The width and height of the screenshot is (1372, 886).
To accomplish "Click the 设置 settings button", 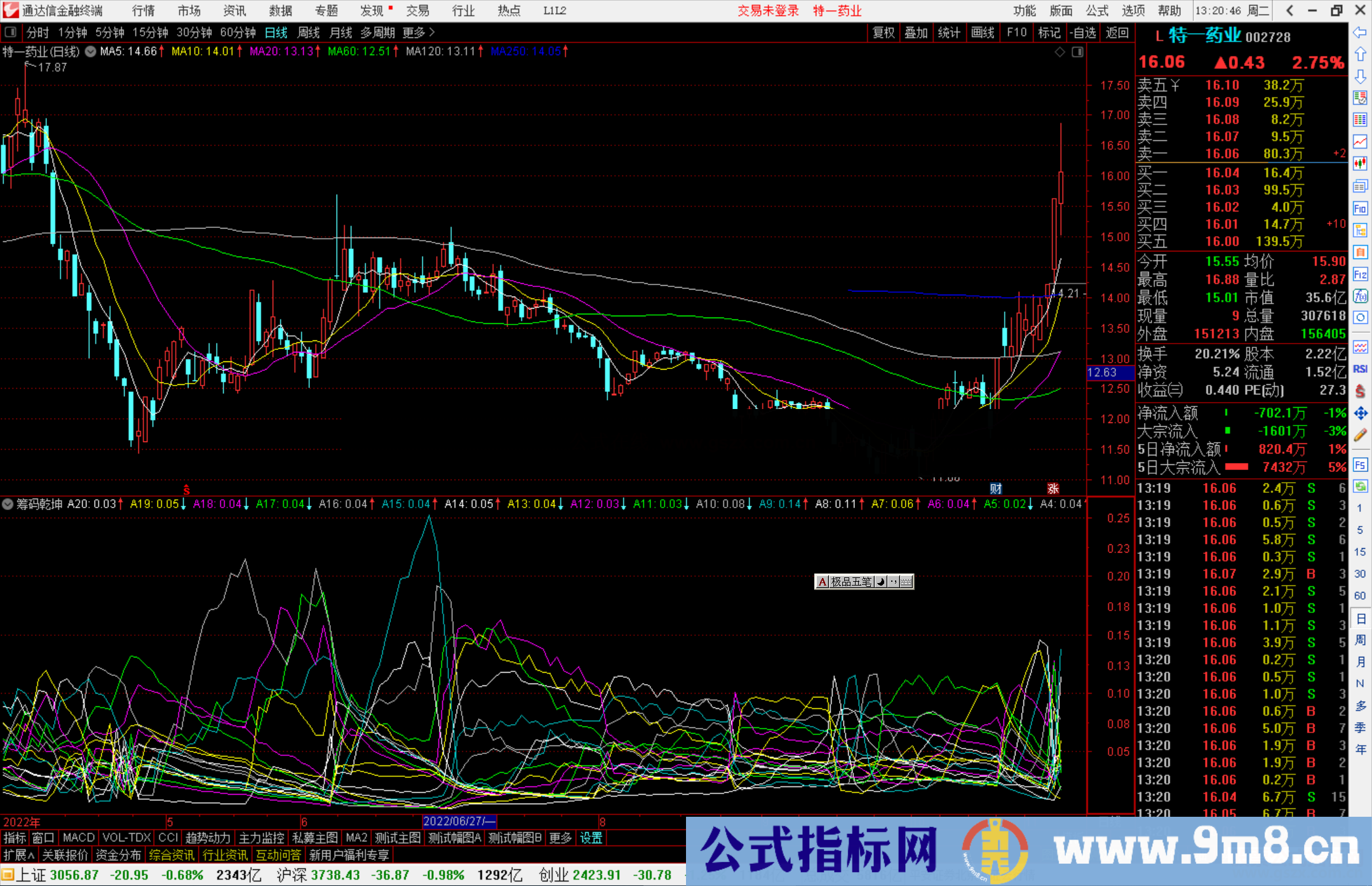I will point(591,838).
